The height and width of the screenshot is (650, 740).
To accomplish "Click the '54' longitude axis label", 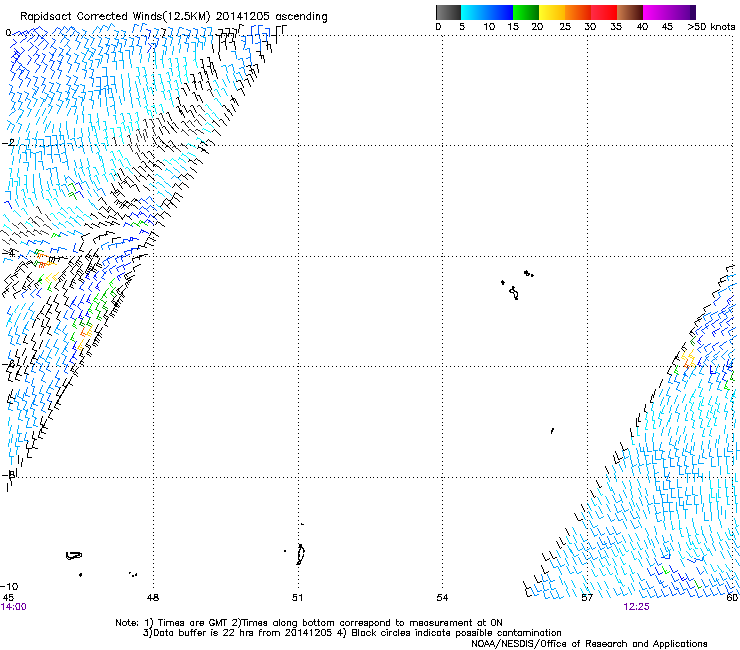I will (442, 598).
